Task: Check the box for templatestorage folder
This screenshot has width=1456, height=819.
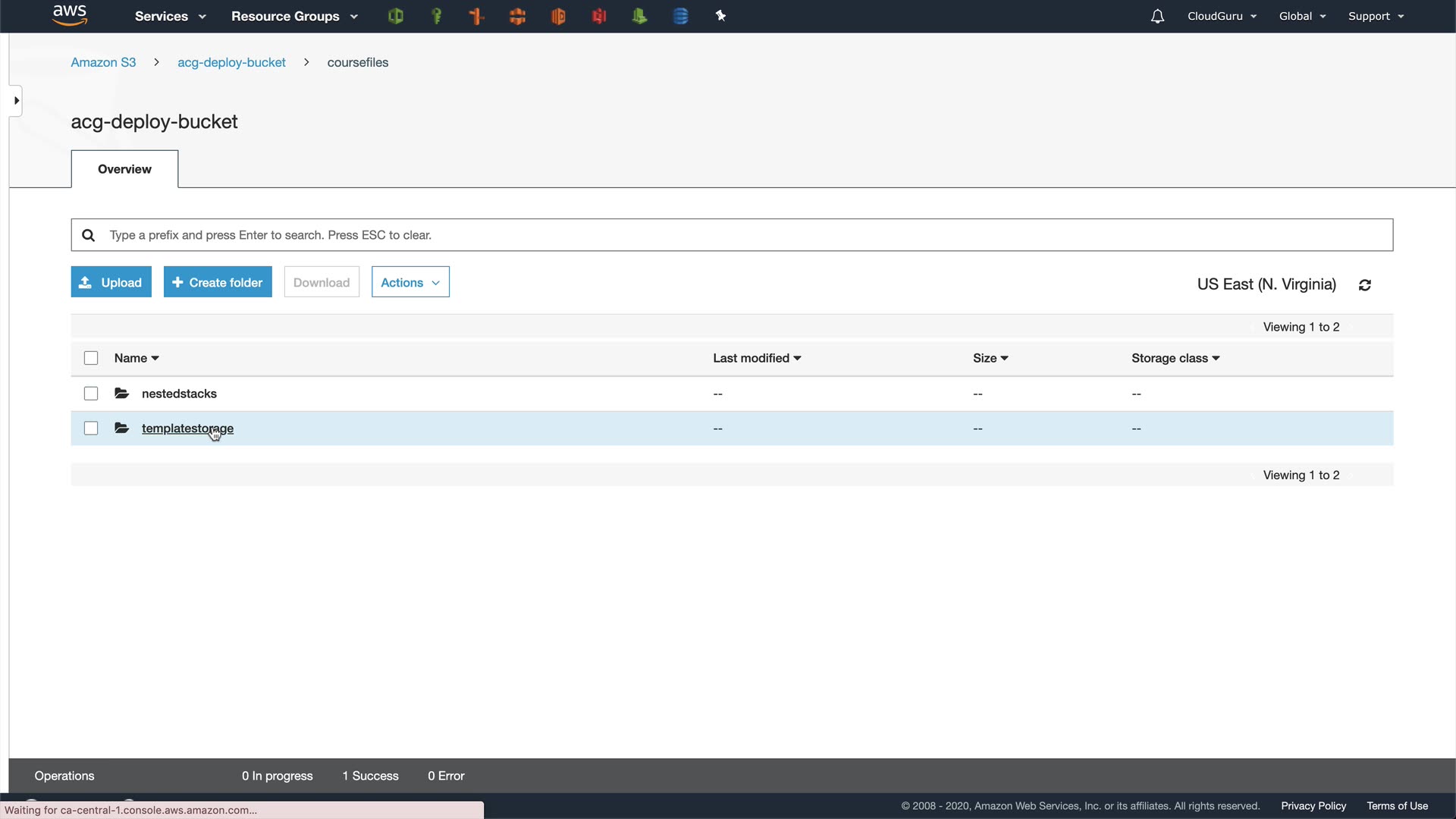Action: coord(91,428)
